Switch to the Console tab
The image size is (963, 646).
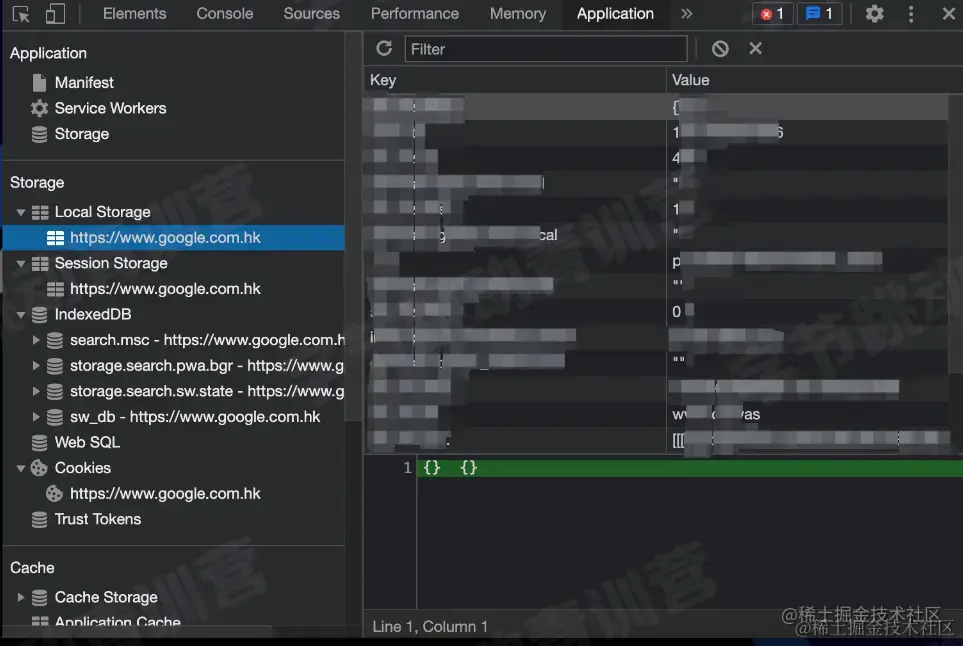tap(225, 14)
